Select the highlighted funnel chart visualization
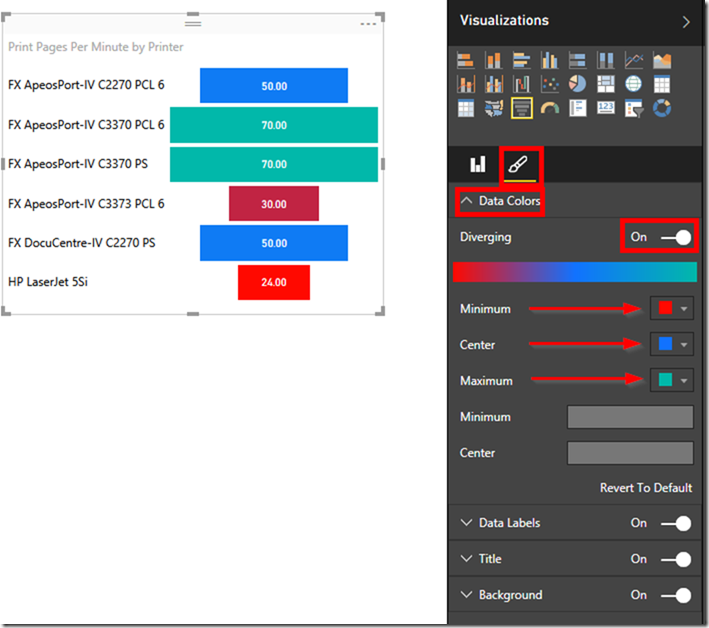 pyautogui.click(x=521, y=109)
